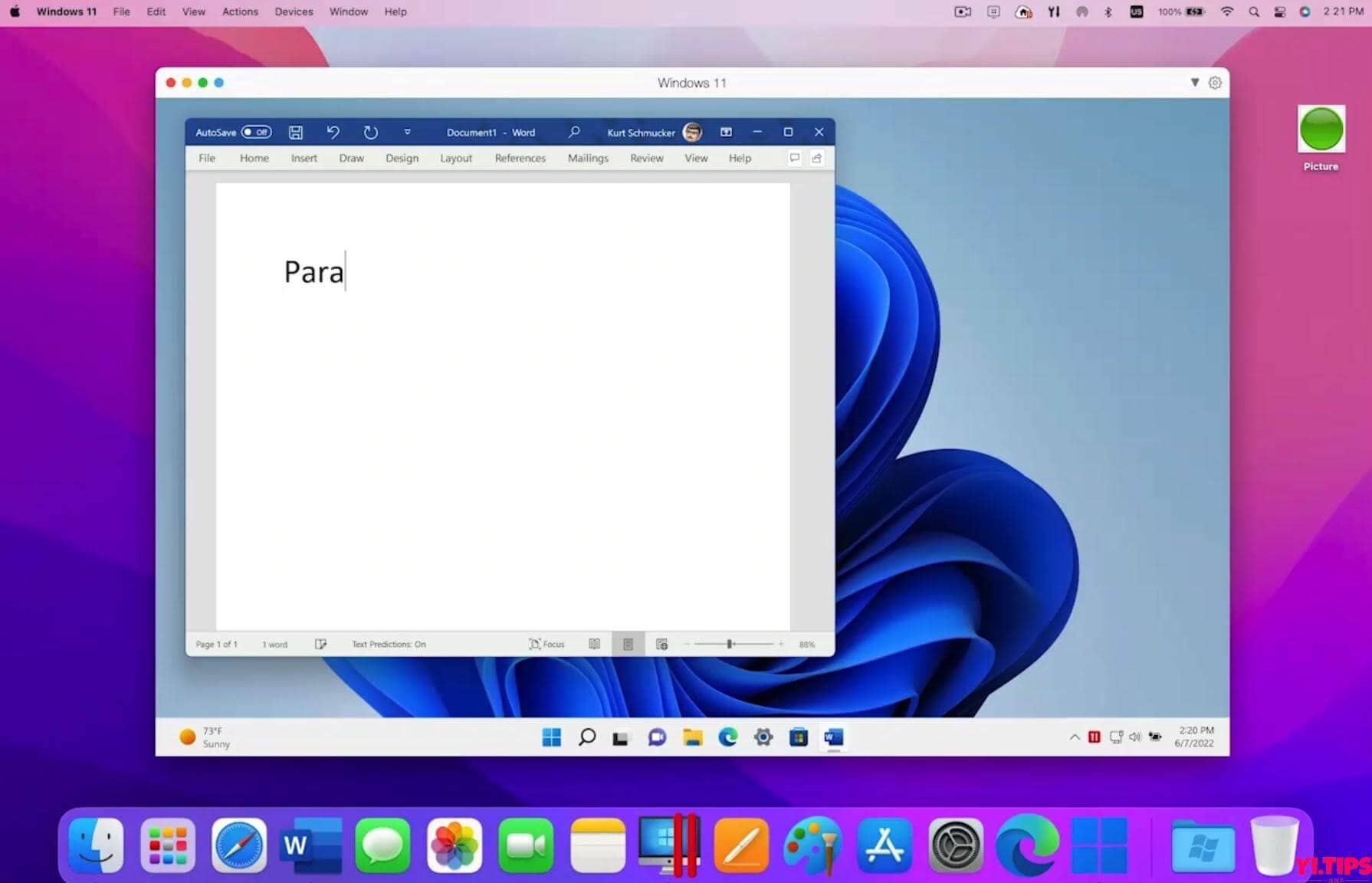
Task: Click the Save icon in Word title bar
Action: click(295, 132)
